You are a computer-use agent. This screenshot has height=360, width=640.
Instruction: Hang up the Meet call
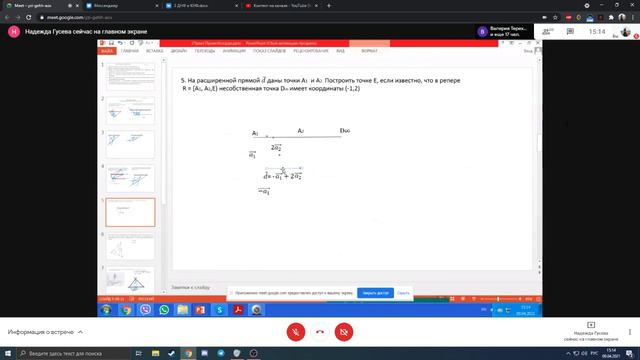coord(320,332)
